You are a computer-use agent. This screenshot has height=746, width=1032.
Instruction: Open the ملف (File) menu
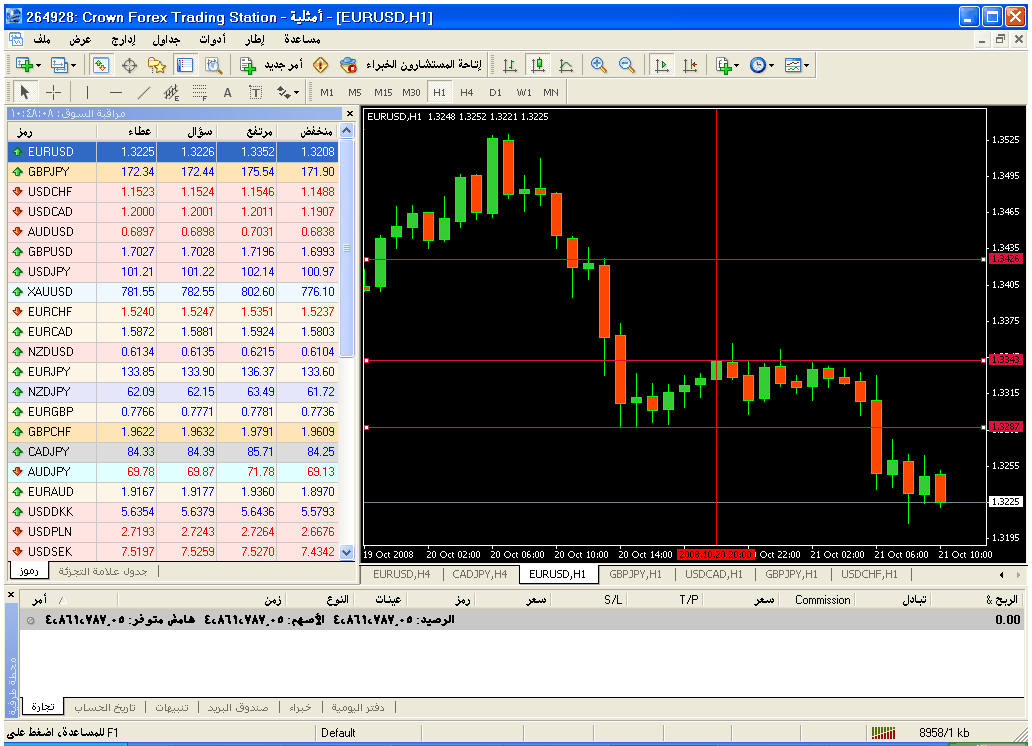[43, 39]
